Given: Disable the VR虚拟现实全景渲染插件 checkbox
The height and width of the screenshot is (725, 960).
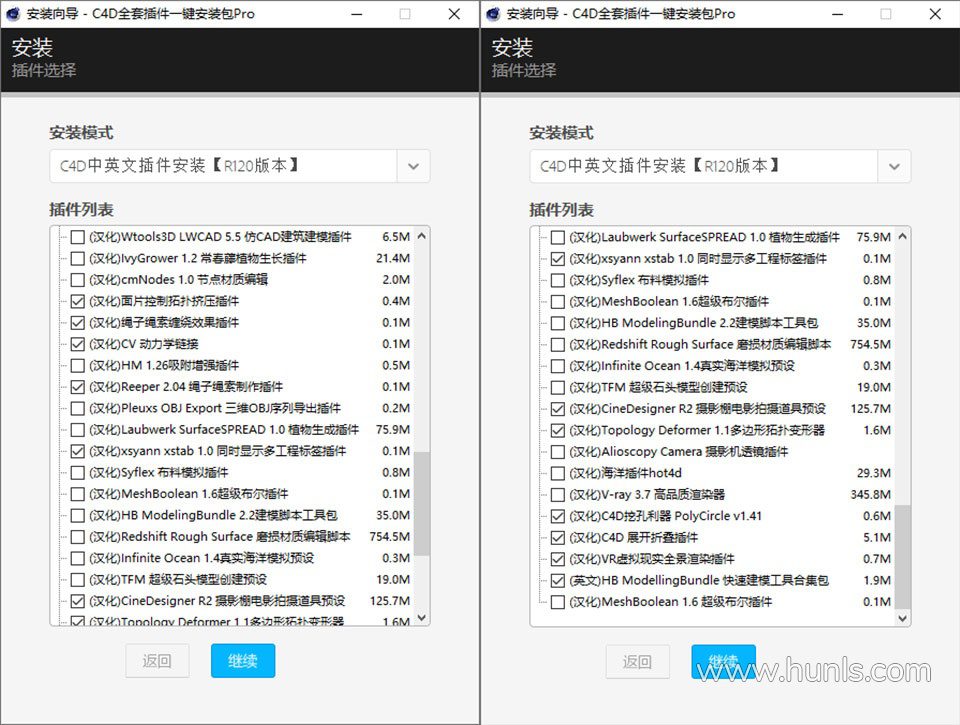Looking at the screenshot, I should (x=557, y=558).
